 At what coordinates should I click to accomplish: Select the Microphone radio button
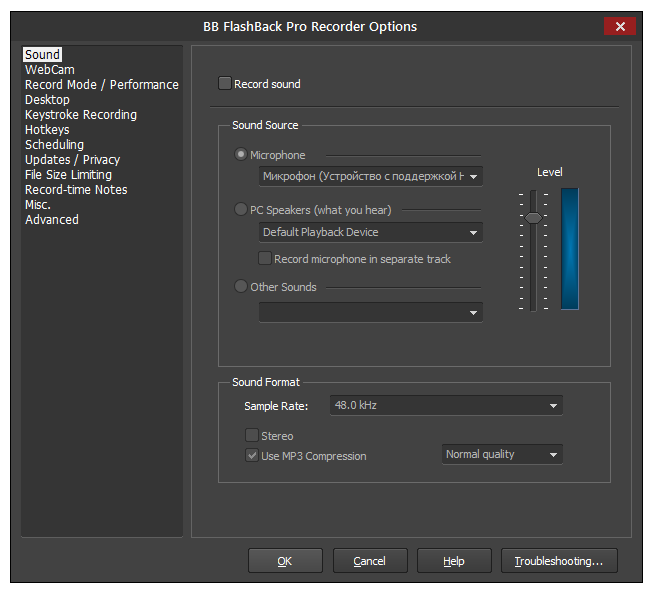coord(240,155)
